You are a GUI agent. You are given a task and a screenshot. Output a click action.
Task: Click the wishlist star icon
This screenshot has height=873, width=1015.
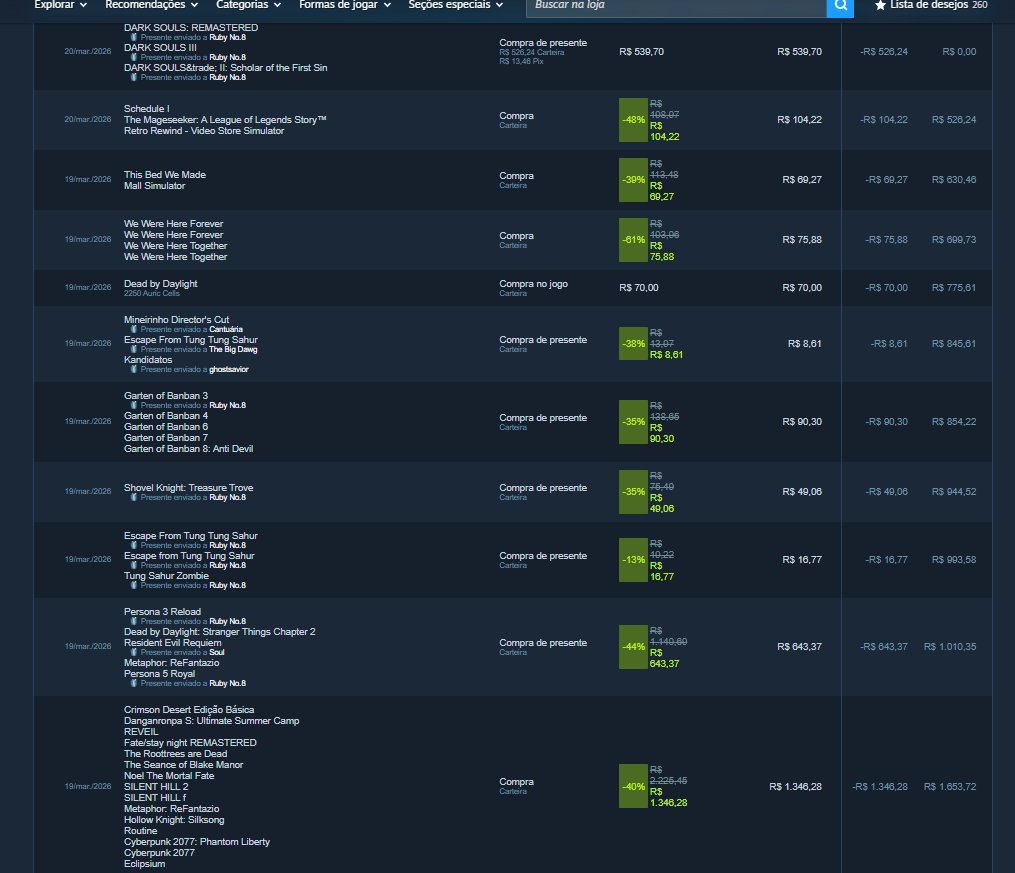point(880,5)
